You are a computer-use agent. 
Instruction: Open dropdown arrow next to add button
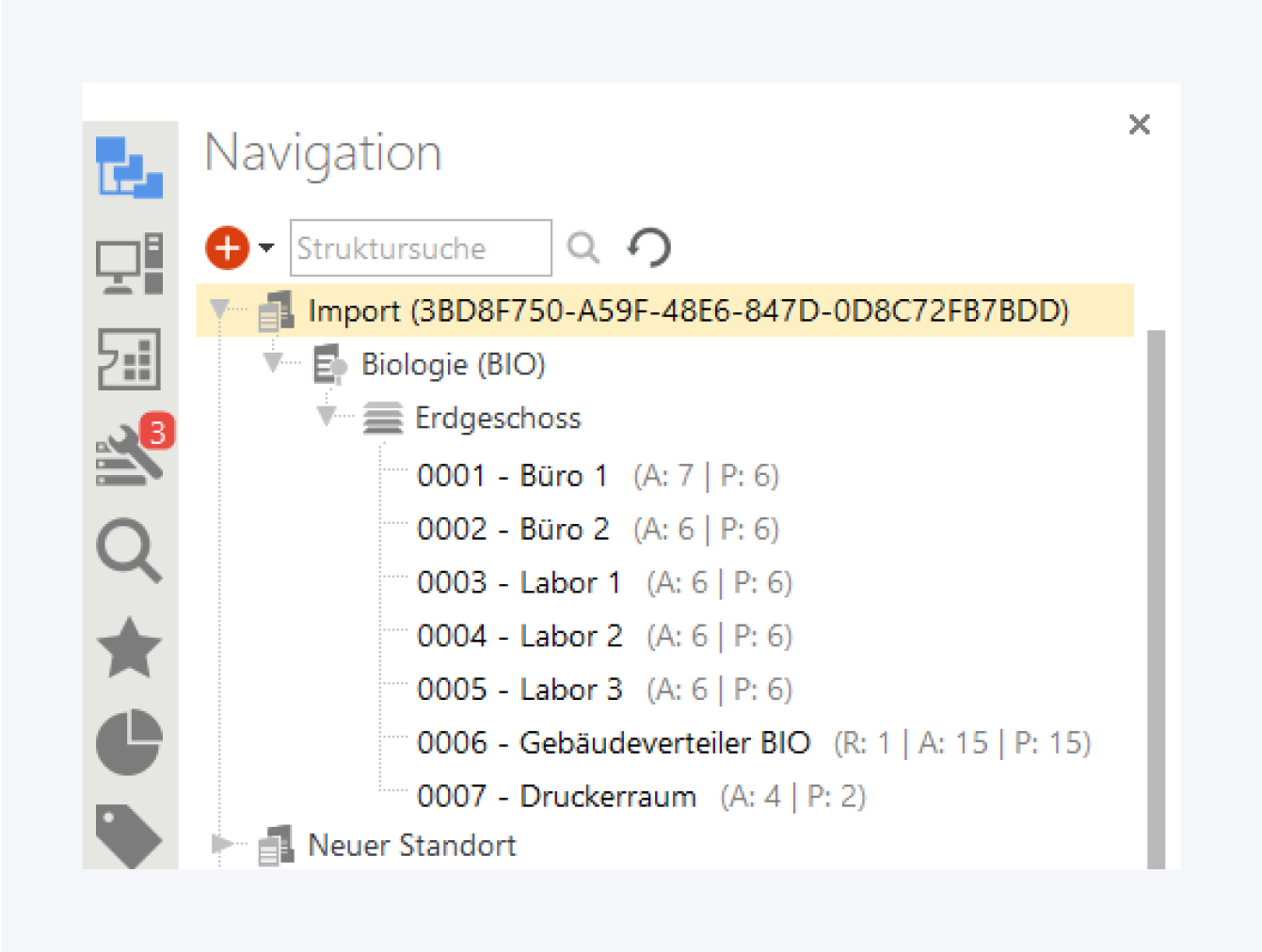[266, 248]
